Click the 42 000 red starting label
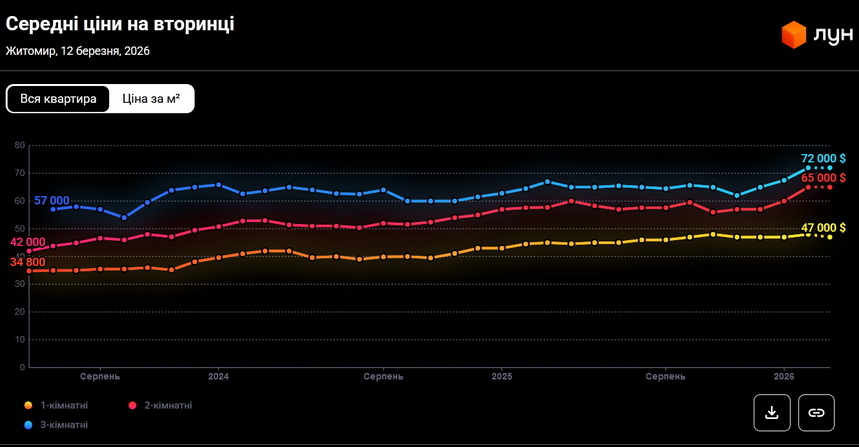This screenshot has width=859, height=447. tap(28, 242)
